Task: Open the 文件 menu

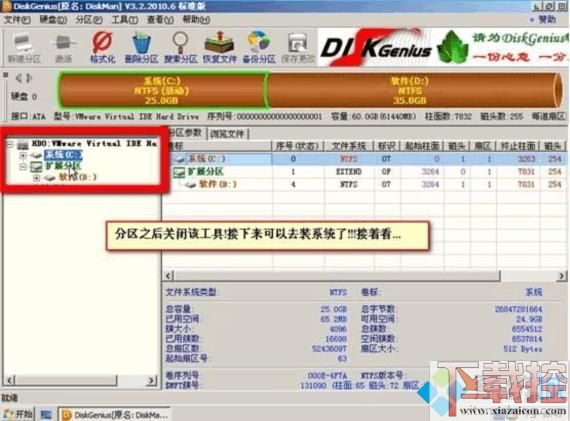Action: tap(17, 20)
